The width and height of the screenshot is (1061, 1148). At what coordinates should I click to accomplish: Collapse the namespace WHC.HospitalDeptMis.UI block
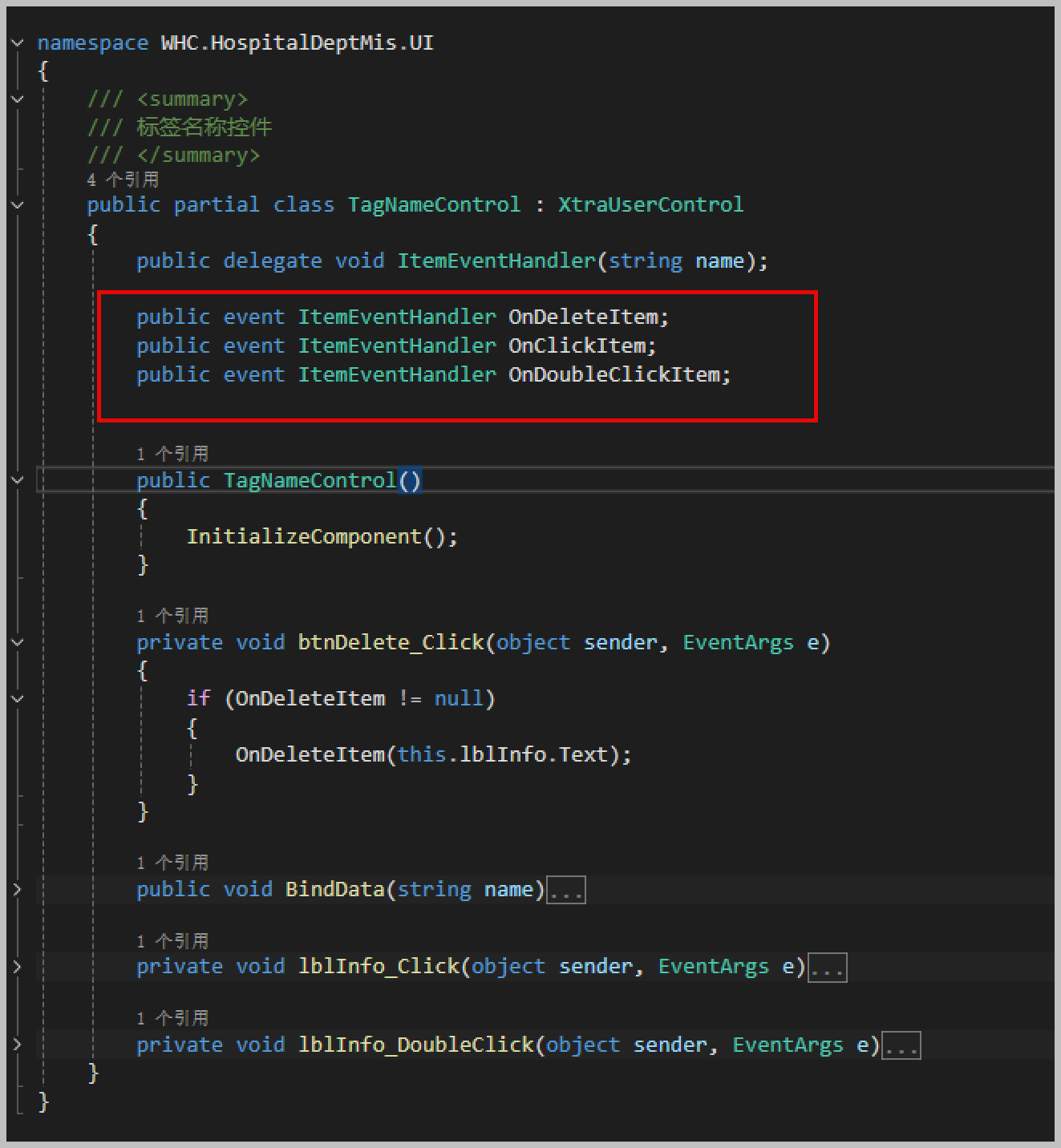[x=18, y=43]
